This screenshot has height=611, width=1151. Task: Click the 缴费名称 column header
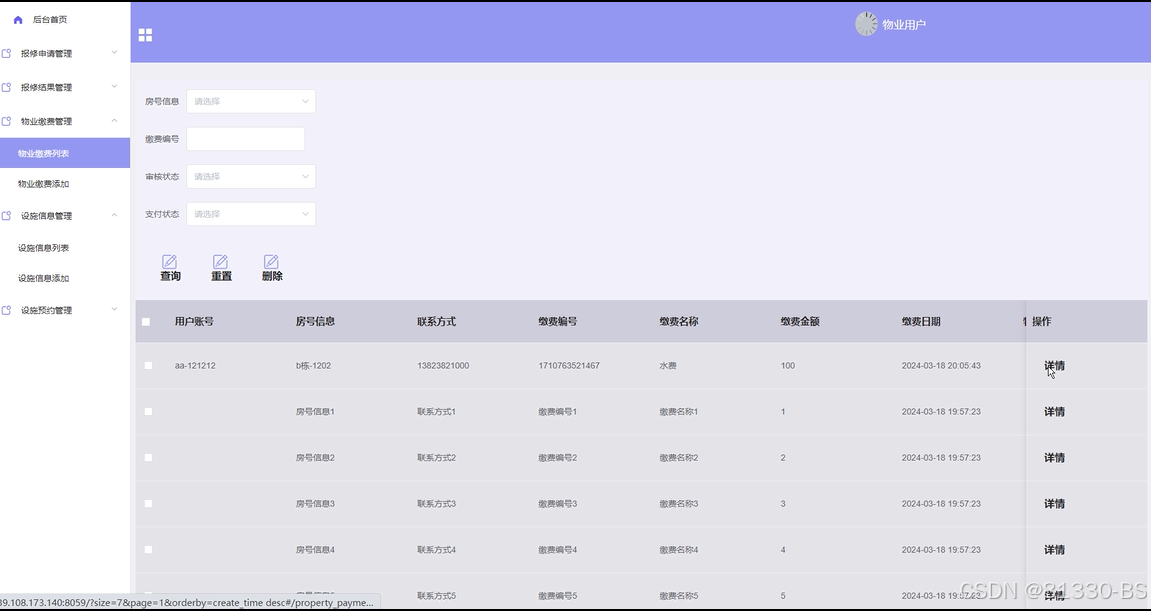[678, 322]
